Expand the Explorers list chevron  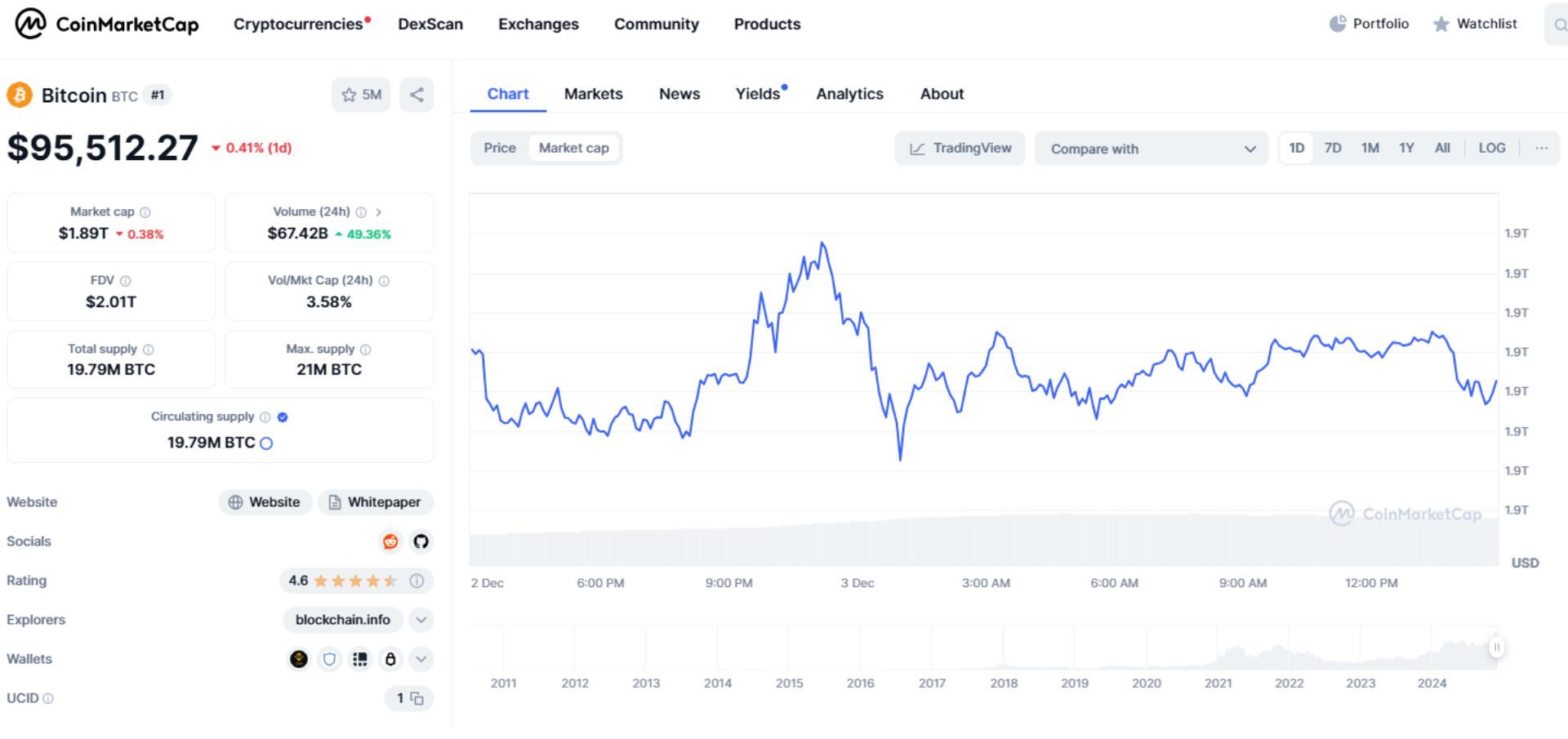[421, 620]
